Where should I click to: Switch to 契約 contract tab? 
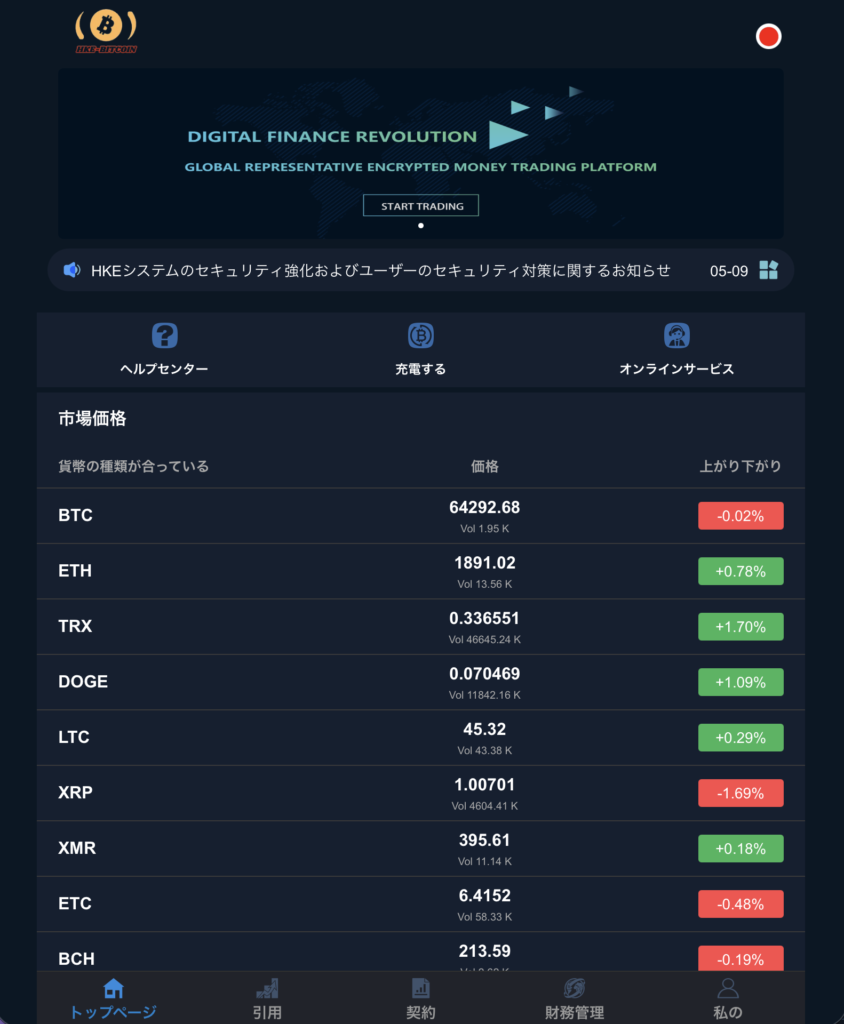tap(421, 999)
